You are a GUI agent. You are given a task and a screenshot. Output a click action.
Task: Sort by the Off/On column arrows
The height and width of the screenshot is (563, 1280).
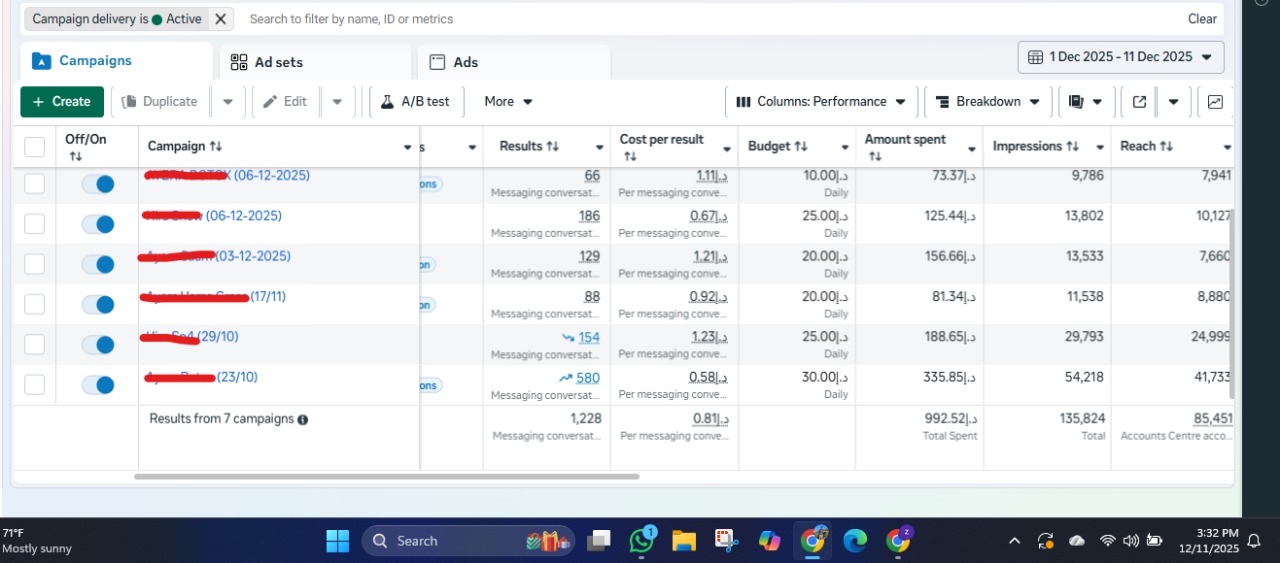(x=75, y=157)
